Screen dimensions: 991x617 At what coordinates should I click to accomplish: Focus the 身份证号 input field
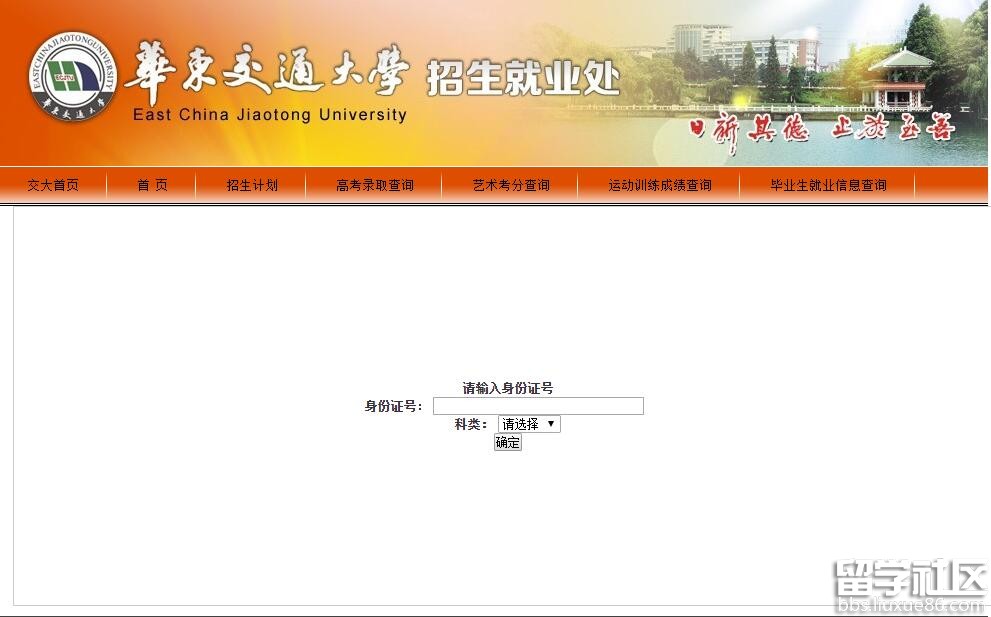pyautogui.click(x=538, y=406)
